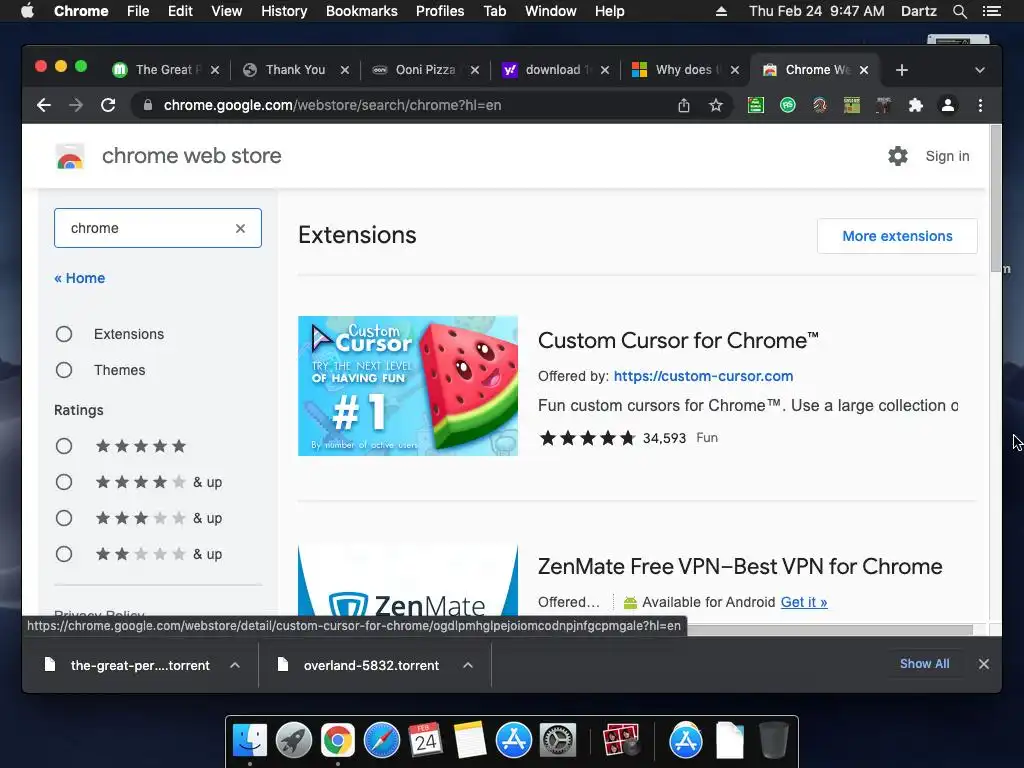
Task: Open Safari from the dock
Action: [381, 741]
